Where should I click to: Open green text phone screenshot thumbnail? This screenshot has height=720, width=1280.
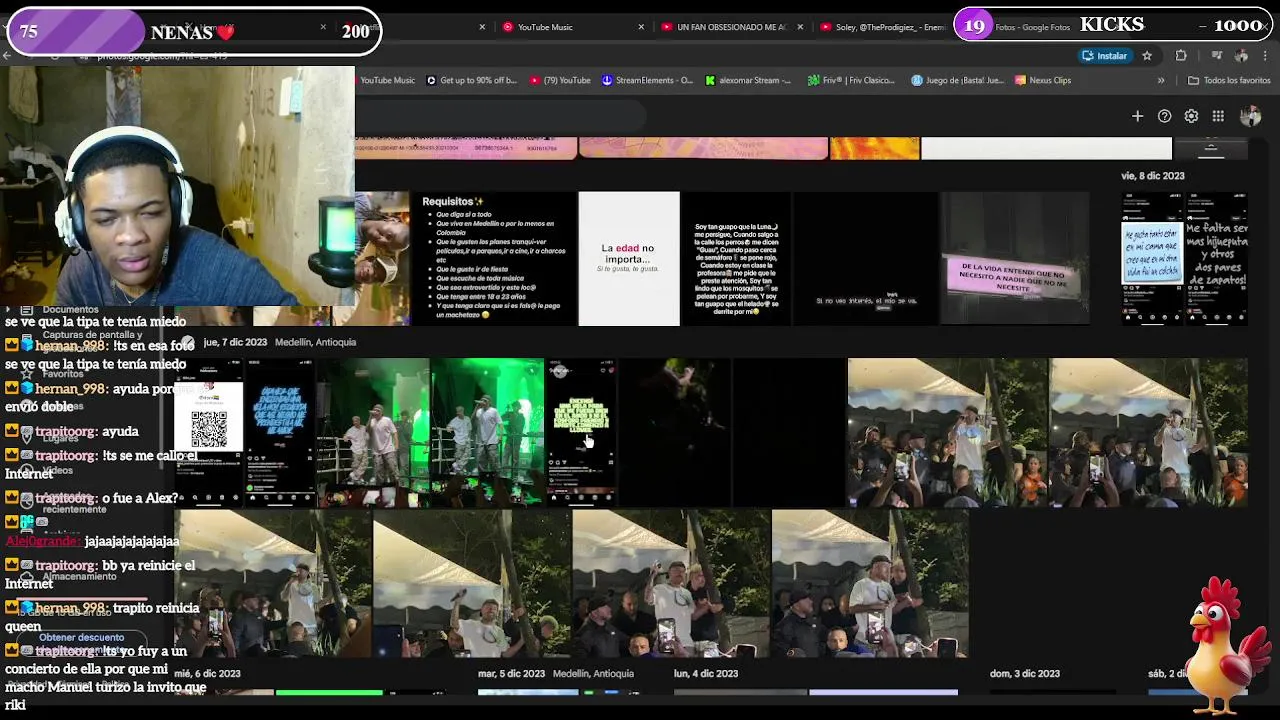pyautogui.click(x=580, y=432)
